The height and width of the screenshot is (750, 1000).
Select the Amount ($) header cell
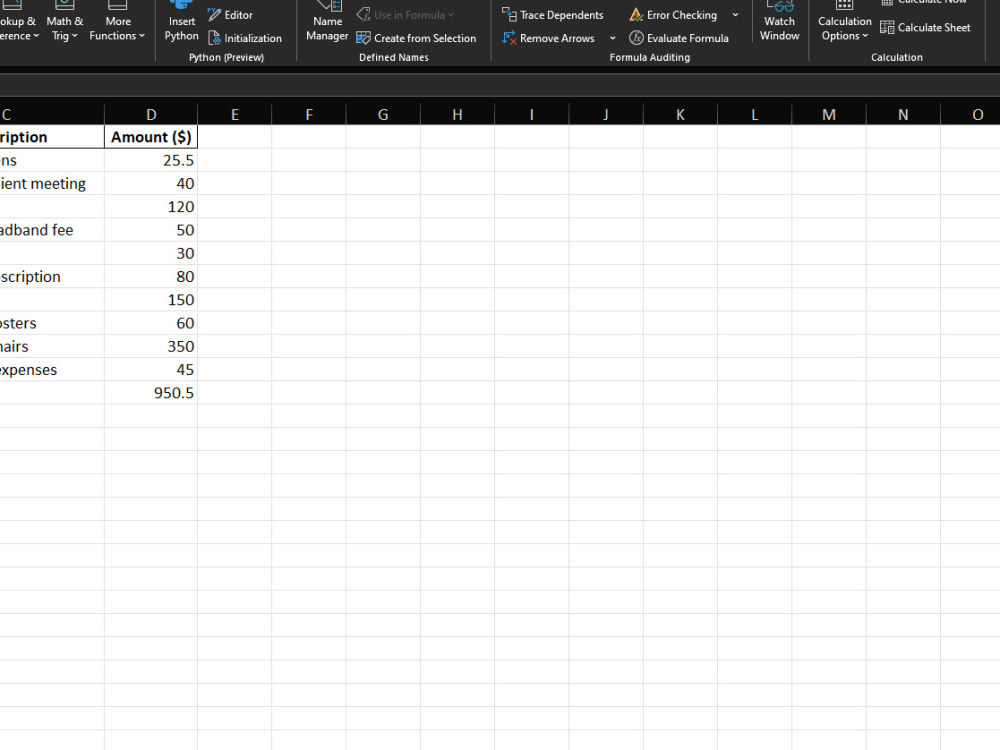[151, 137]
